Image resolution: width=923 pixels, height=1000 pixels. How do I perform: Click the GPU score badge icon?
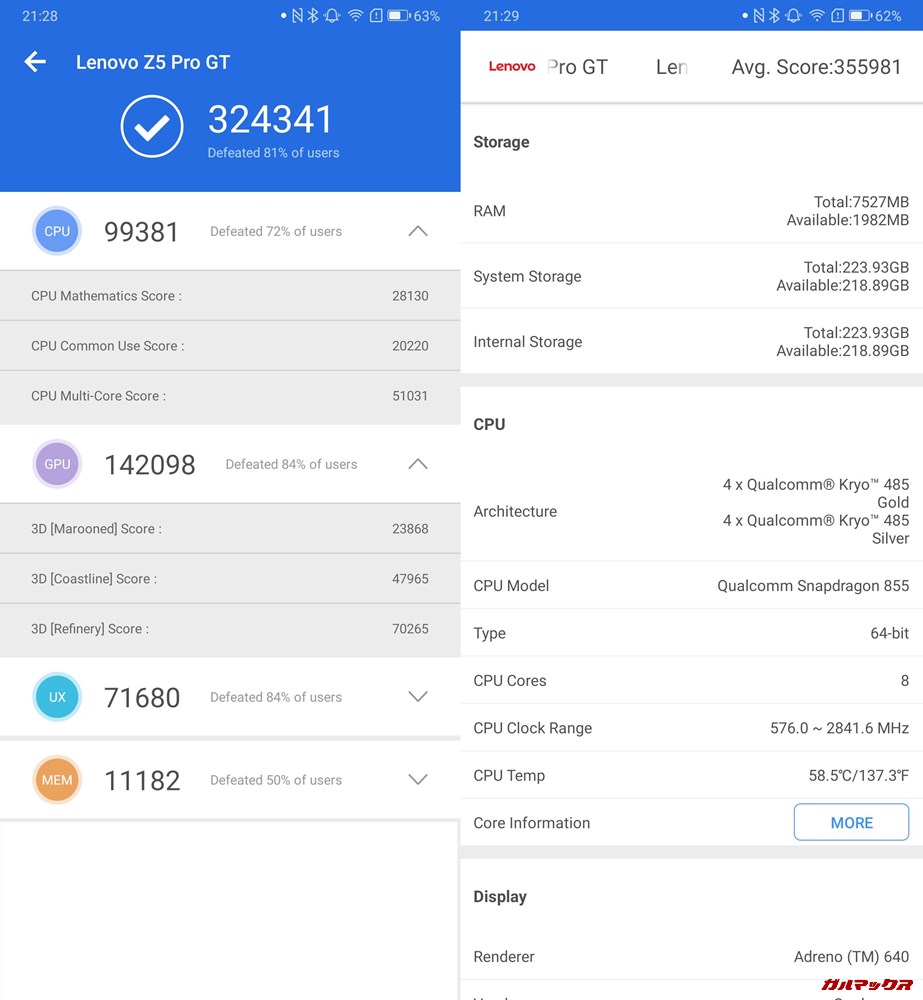coord(57,464)
